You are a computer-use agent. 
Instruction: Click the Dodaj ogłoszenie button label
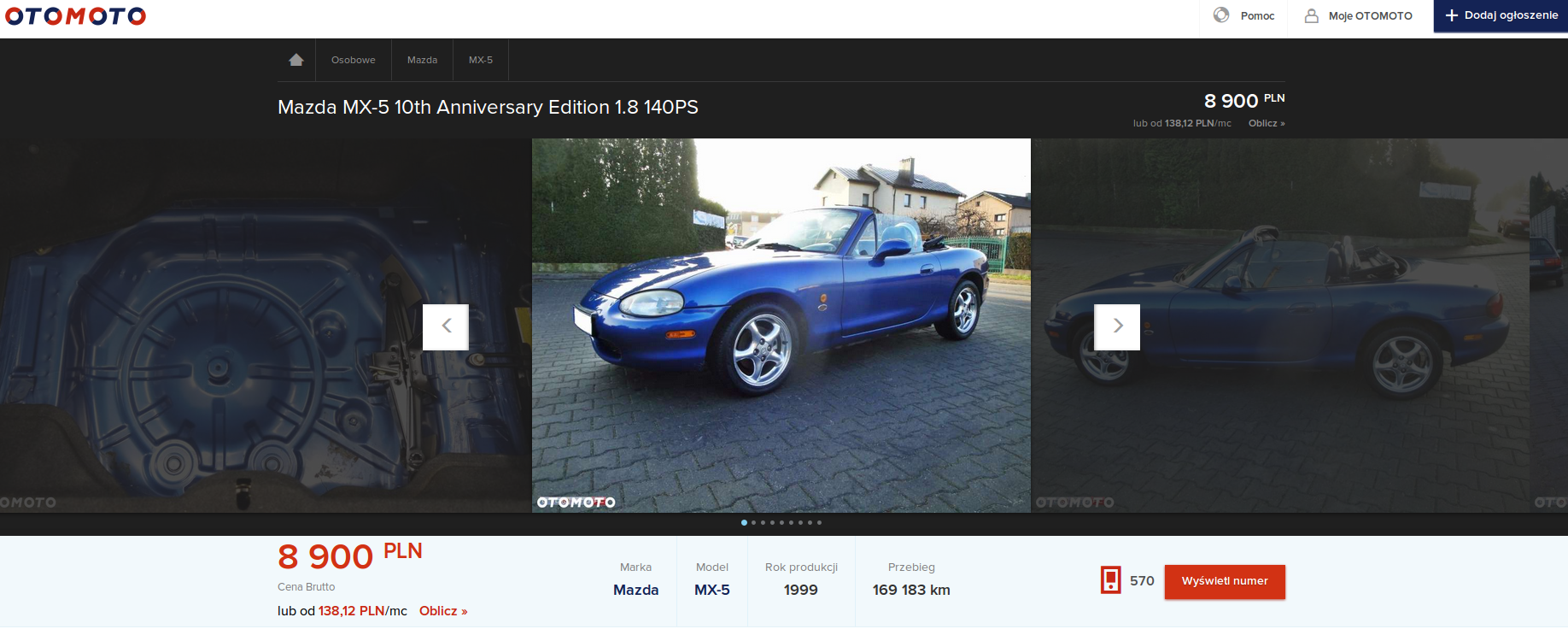1511,15
